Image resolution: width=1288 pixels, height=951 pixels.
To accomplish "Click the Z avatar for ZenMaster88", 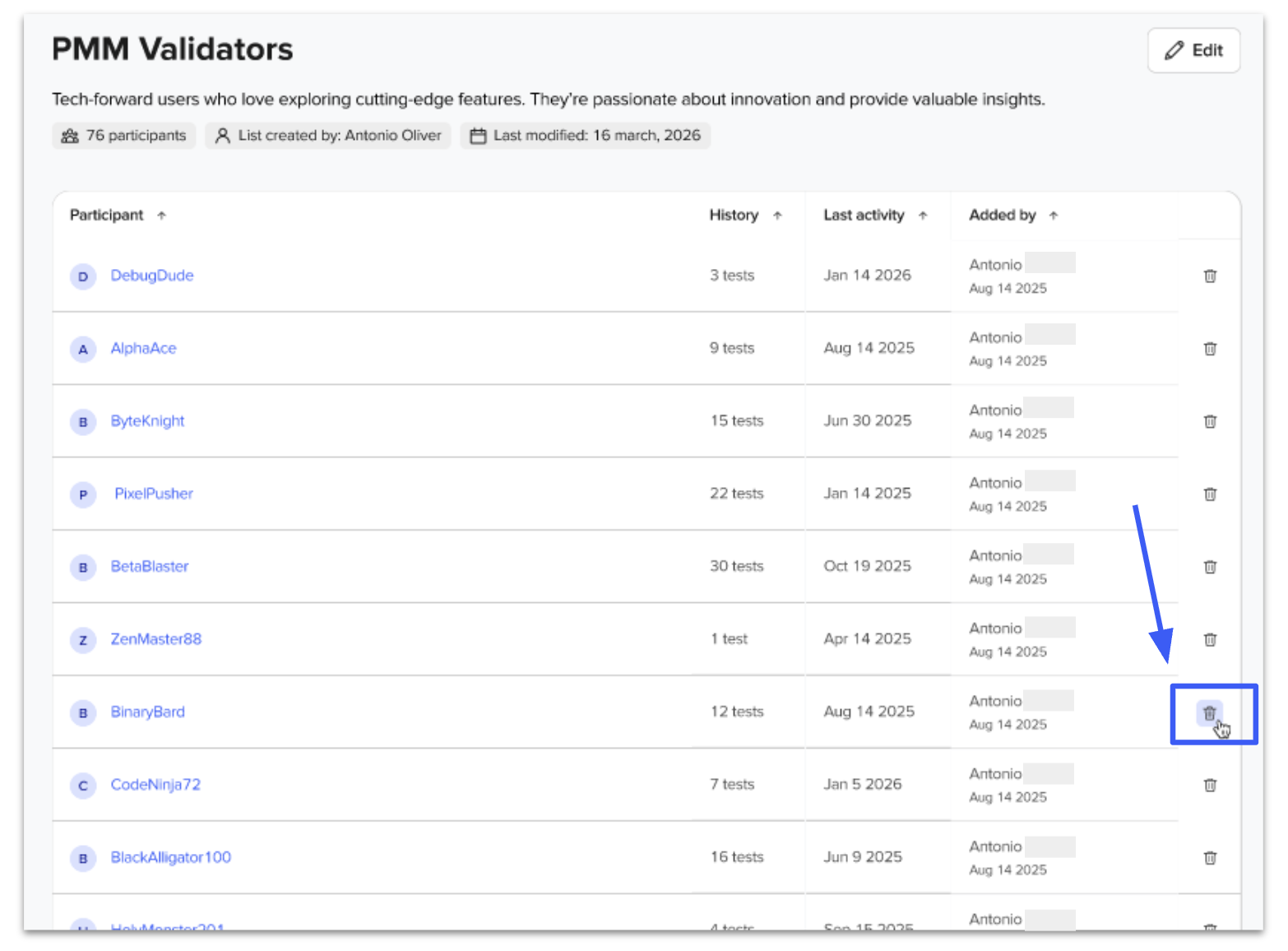I will pyautogui.click(x=83, y=640).
